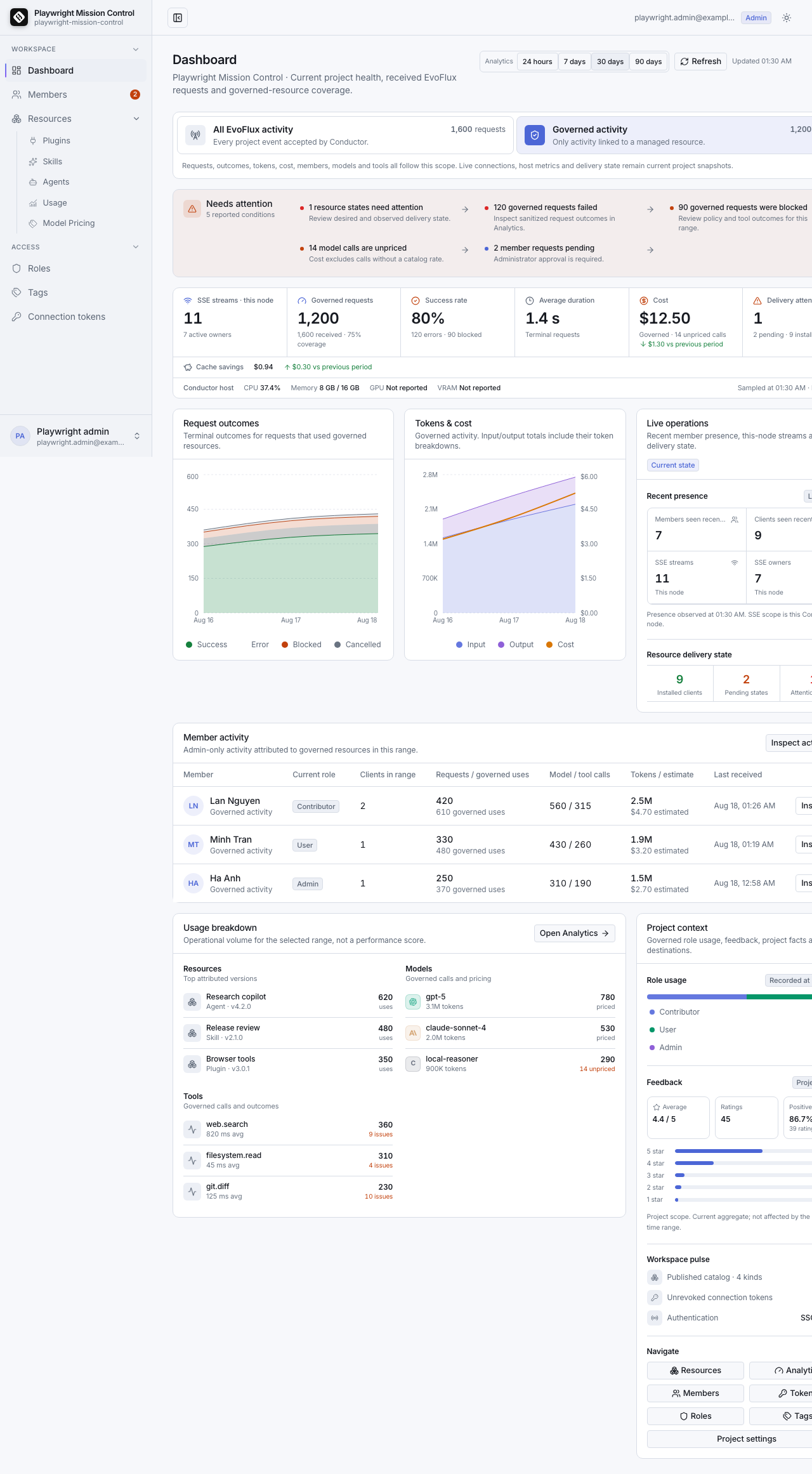Open Playwright admin account switcher
Image resolution: width=812 pixels, height=1474 pixels.
76,436
